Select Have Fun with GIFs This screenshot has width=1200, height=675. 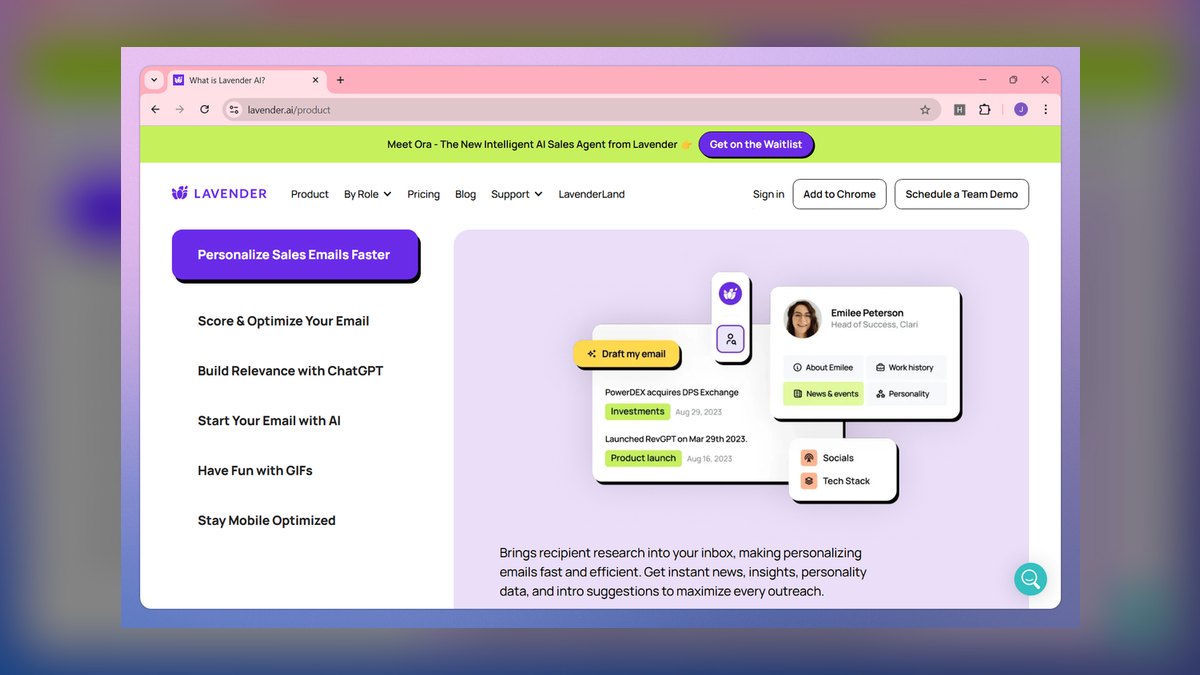(x=255, y=471)
